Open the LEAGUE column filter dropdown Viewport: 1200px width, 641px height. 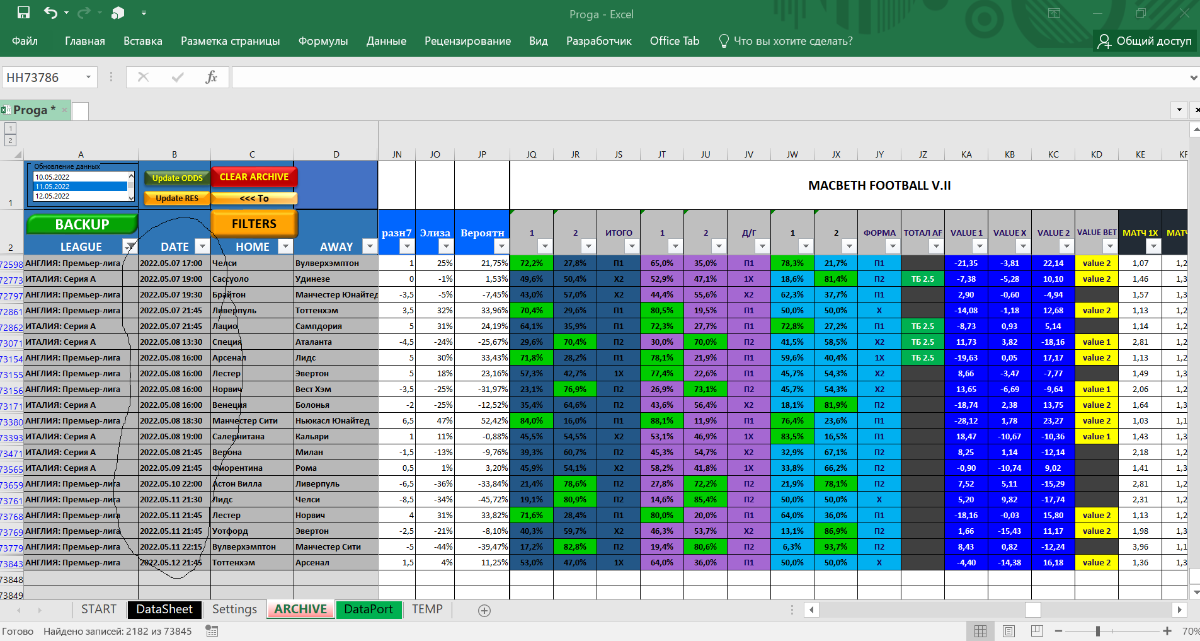pyautogui.click(x=129, y=246)
